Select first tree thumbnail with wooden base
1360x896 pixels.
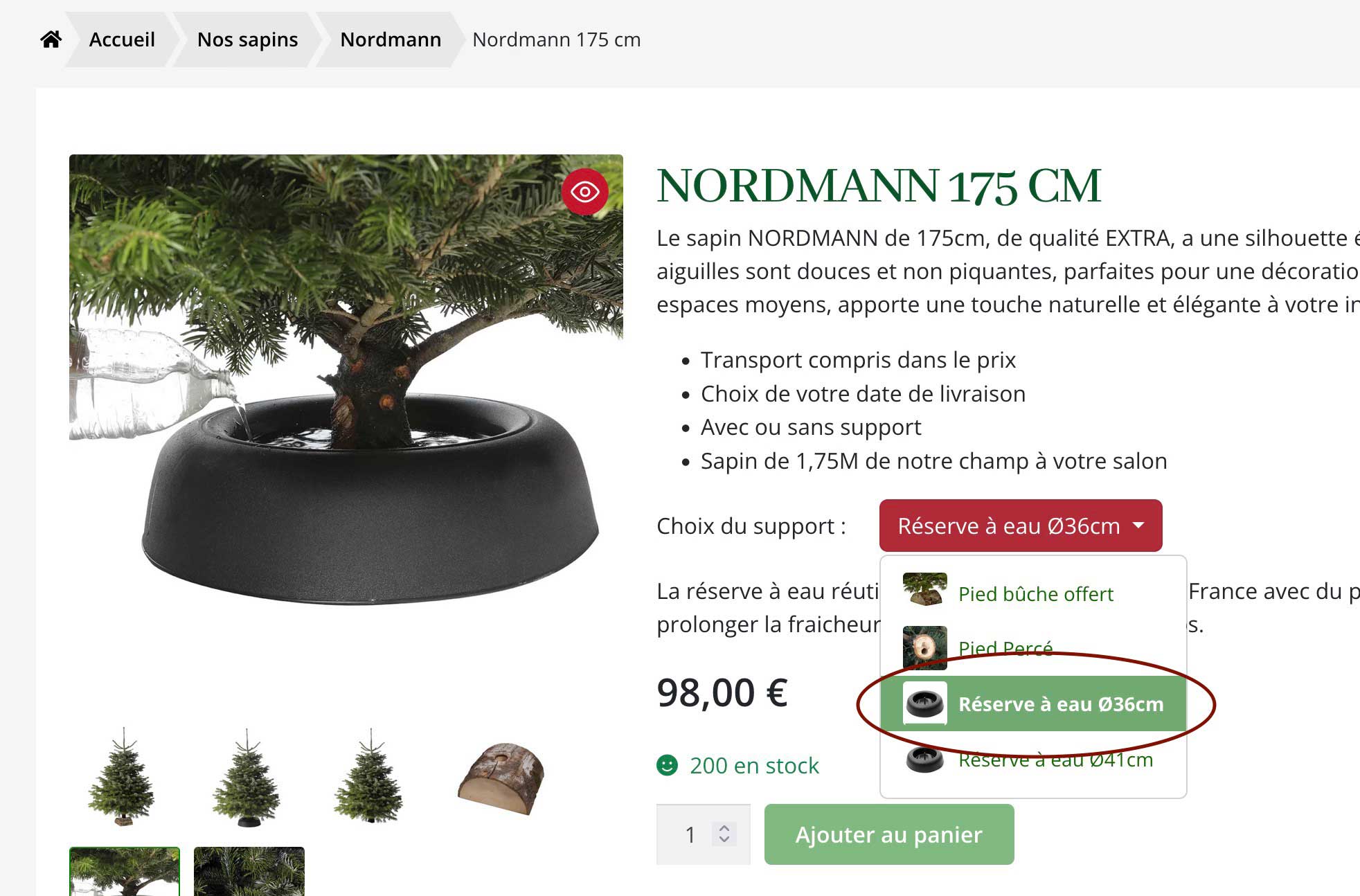click(x=123, y=777)
